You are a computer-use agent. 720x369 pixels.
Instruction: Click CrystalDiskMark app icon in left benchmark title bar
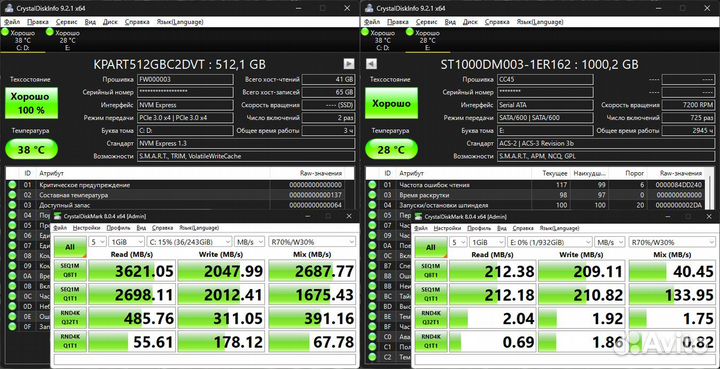[x=57, y=216]
